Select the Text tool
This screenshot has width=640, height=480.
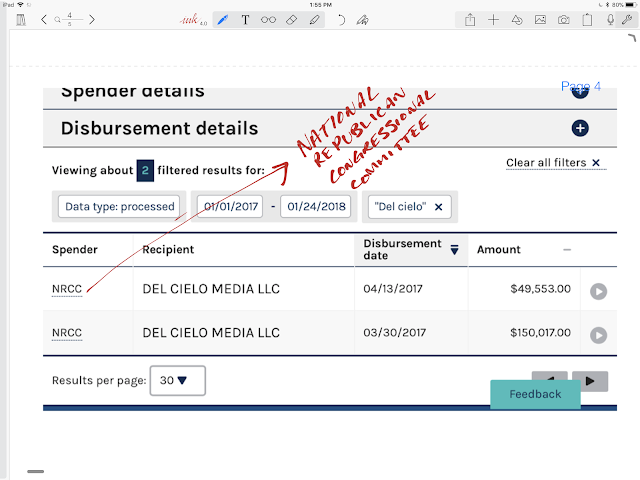coord(245,20)
